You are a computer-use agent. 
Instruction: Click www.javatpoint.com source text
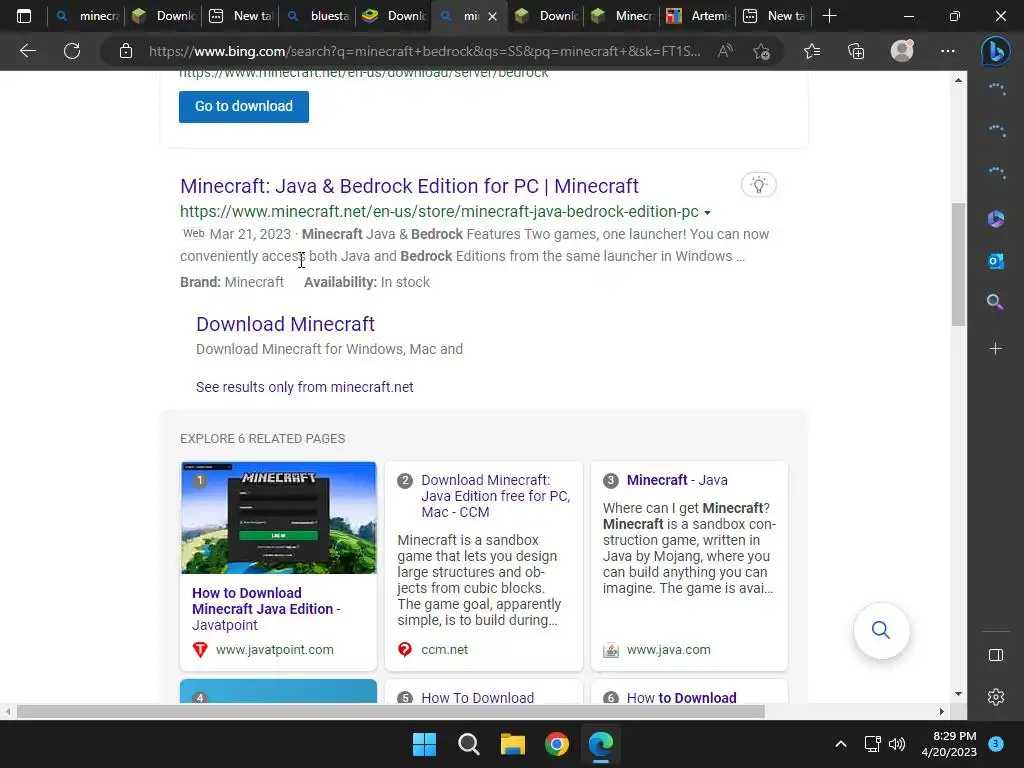pos(274,650)
